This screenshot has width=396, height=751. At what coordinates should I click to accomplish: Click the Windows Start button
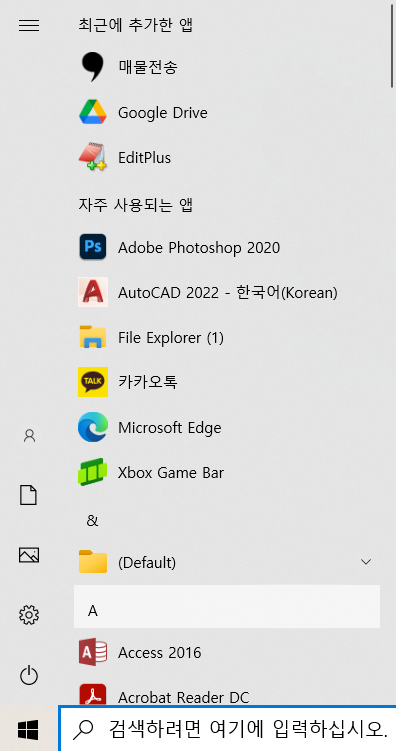click(28, 729)
